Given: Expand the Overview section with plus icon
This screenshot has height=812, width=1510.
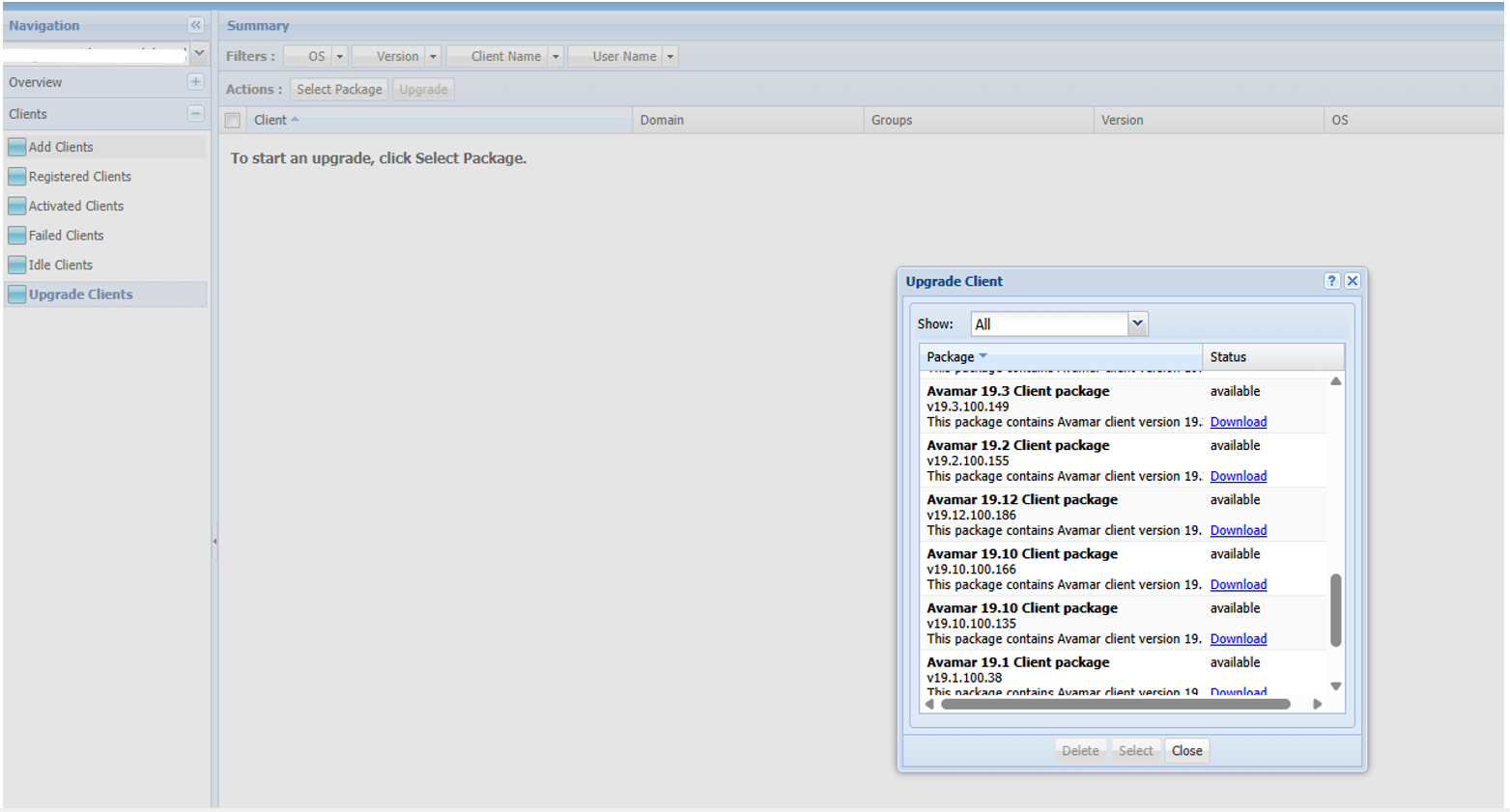Looking at the screenshot, I should click(x=195, y=82).
